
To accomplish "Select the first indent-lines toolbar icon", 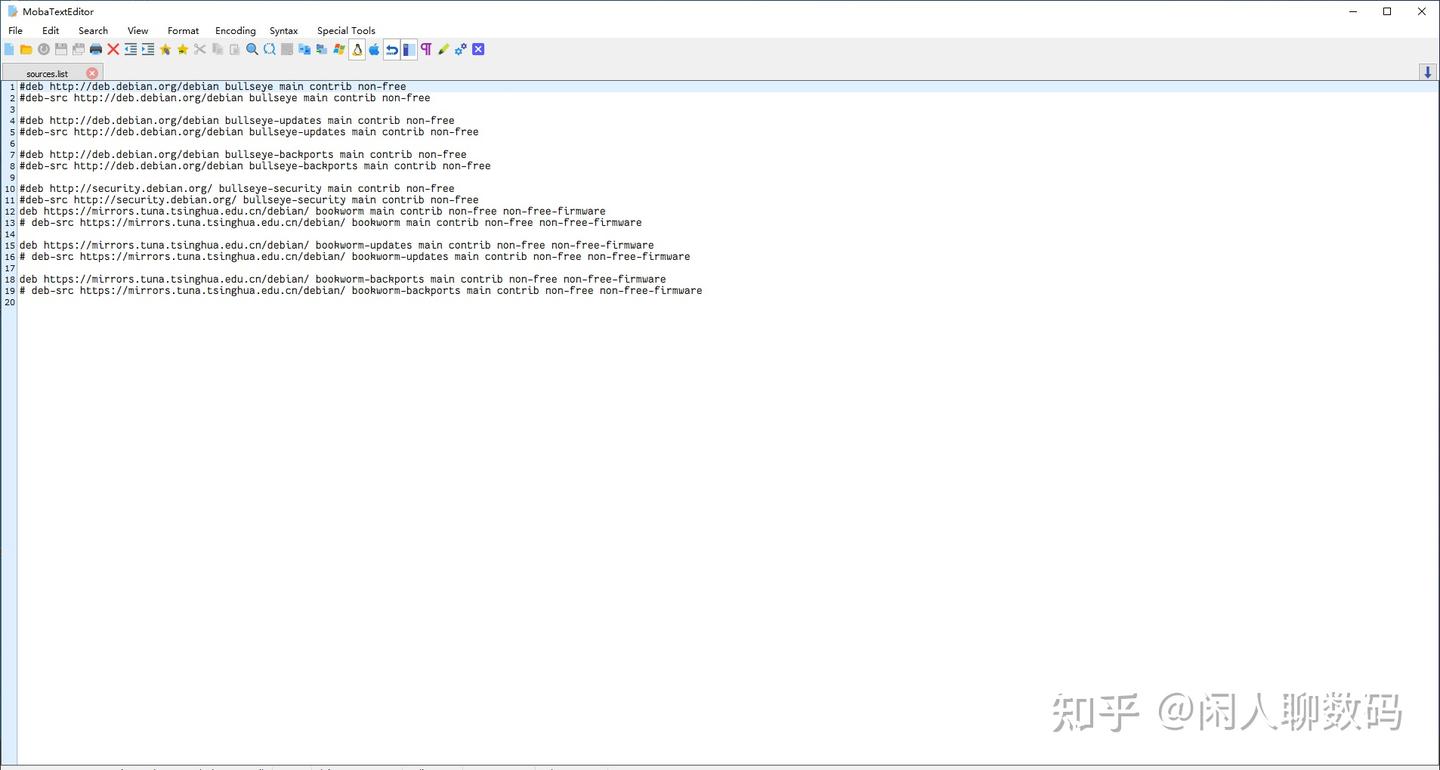I will (x=130, y=49).
